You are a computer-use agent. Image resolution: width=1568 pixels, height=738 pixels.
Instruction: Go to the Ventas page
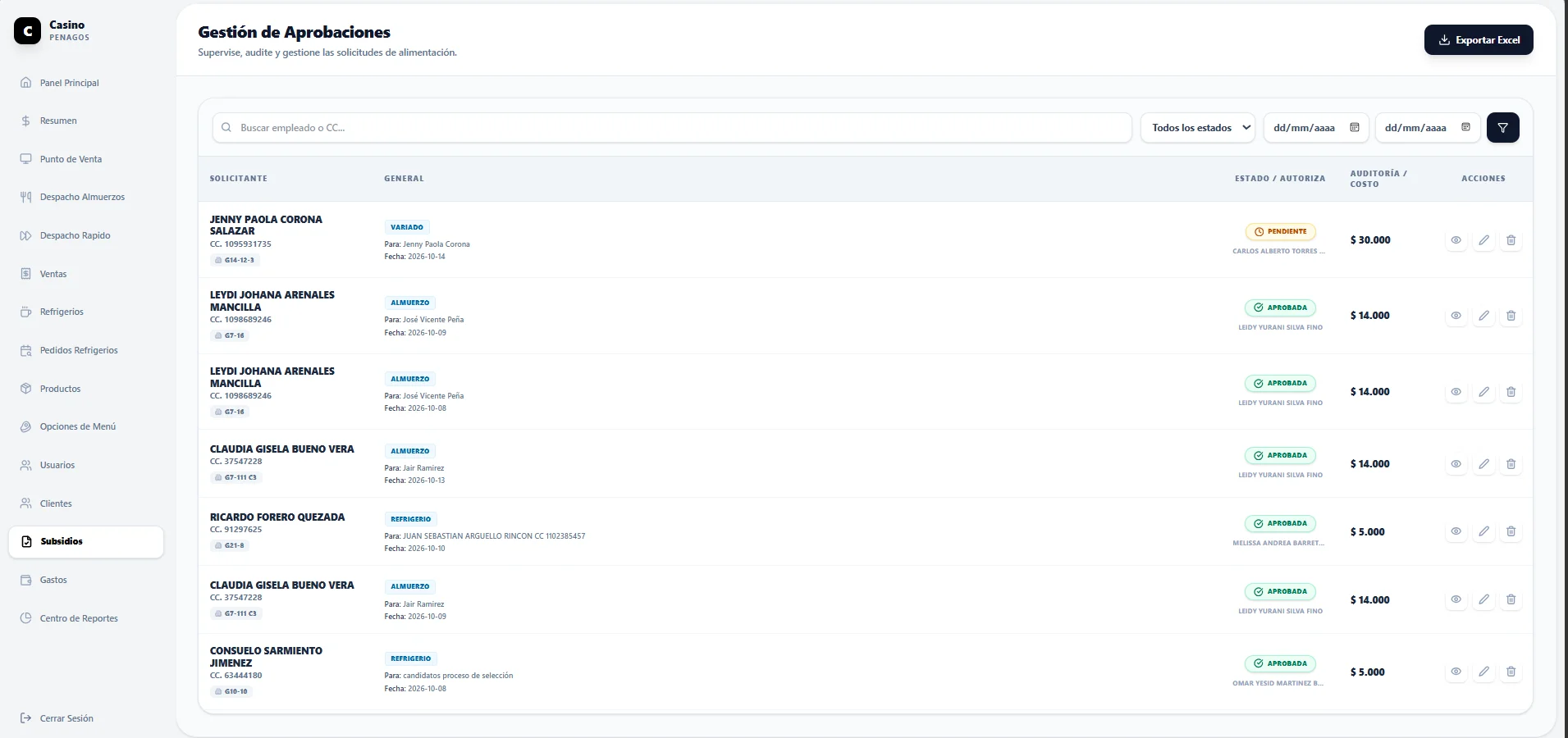click(86, 274)
